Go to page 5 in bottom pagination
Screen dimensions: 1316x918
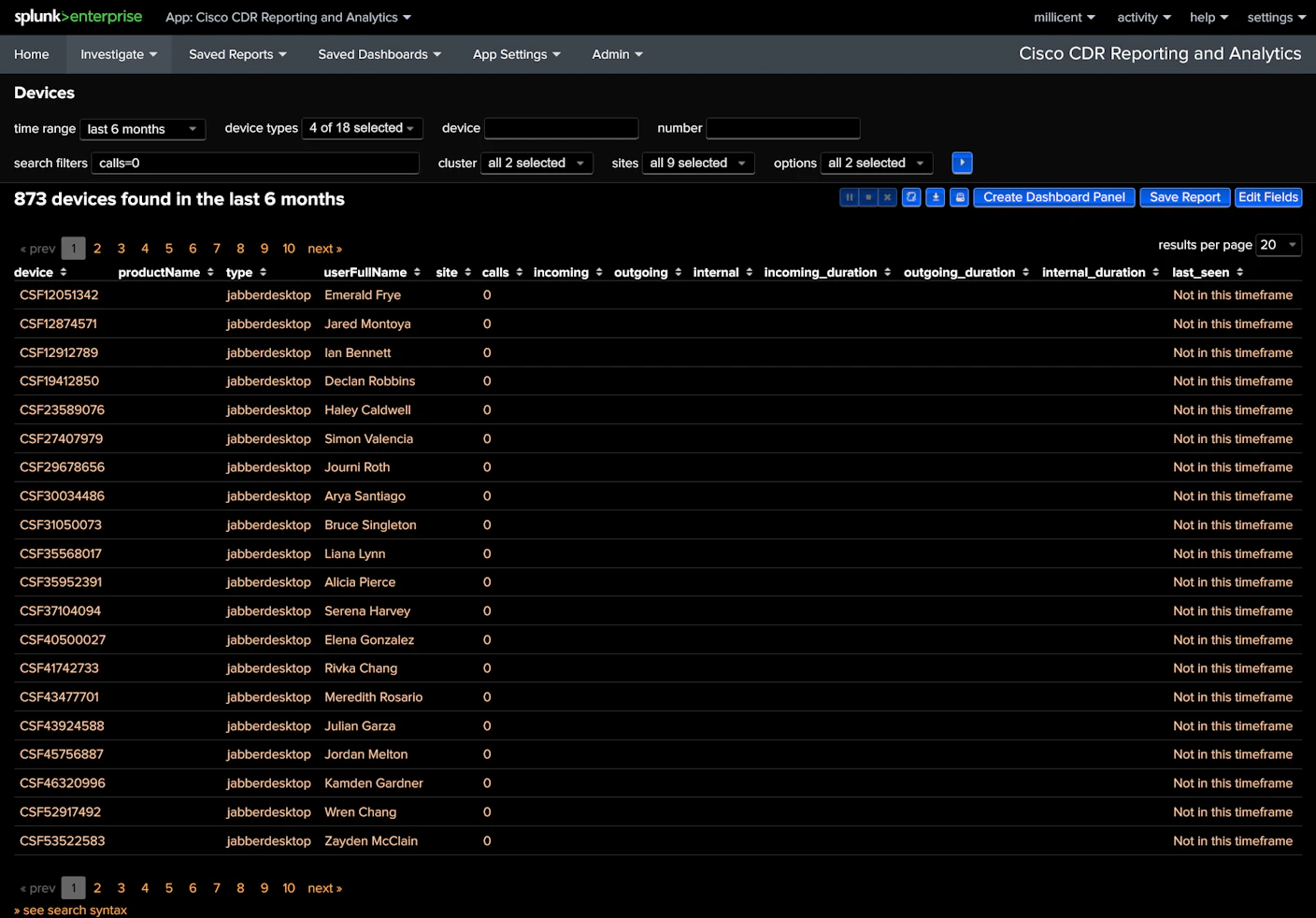click(x=169, y=888)
